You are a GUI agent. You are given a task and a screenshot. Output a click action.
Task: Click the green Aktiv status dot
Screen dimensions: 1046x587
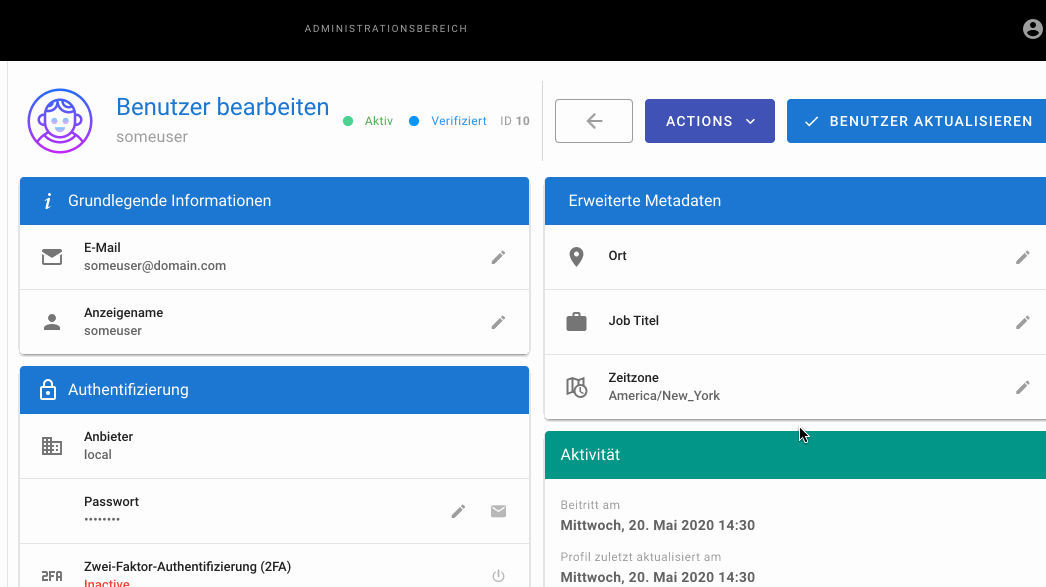click(348, 121)
